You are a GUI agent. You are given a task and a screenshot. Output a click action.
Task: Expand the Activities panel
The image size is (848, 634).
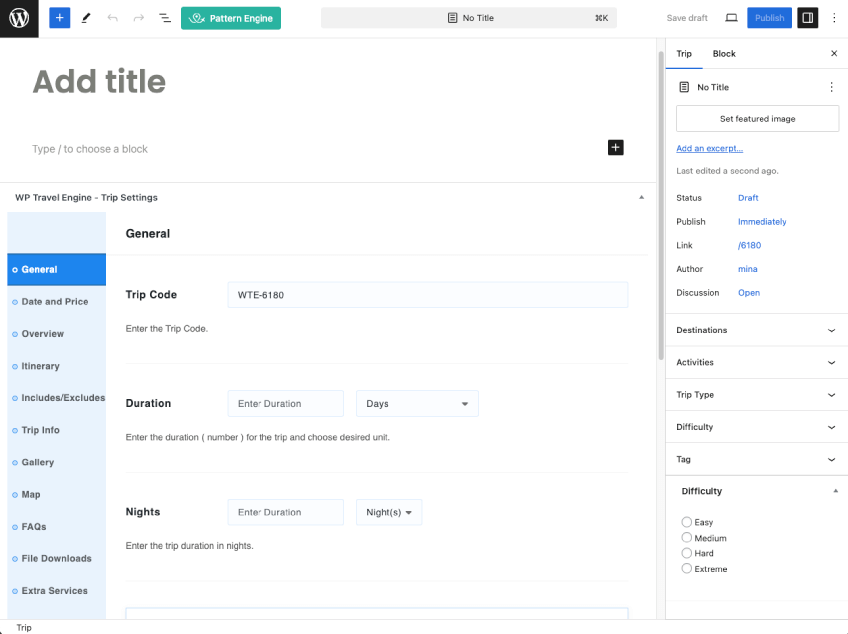tap(756, 362)
